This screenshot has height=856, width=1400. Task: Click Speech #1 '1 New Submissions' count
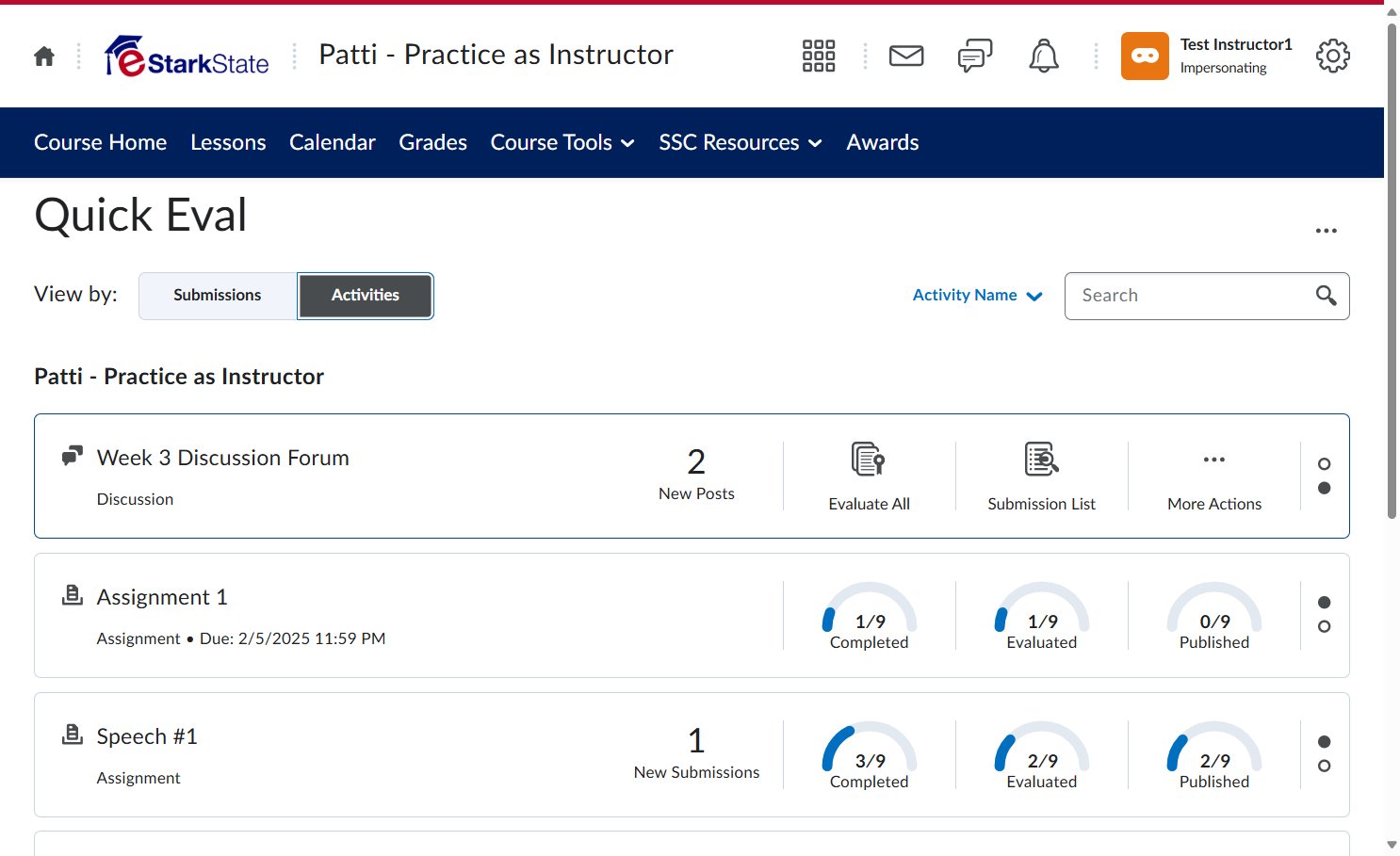point(696,752)
